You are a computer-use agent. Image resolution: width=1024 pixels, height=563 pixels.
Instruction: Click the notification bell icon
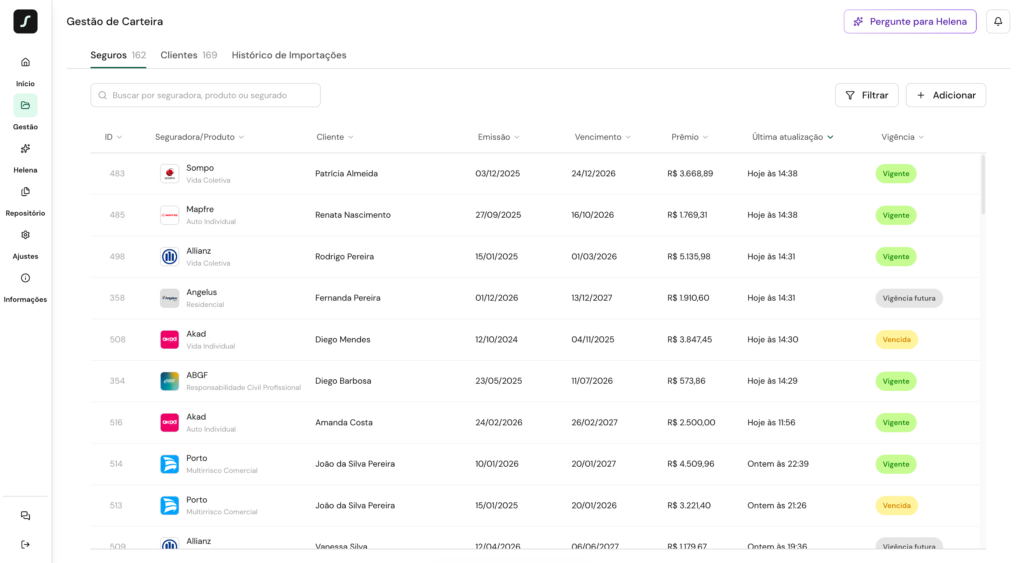997,21
